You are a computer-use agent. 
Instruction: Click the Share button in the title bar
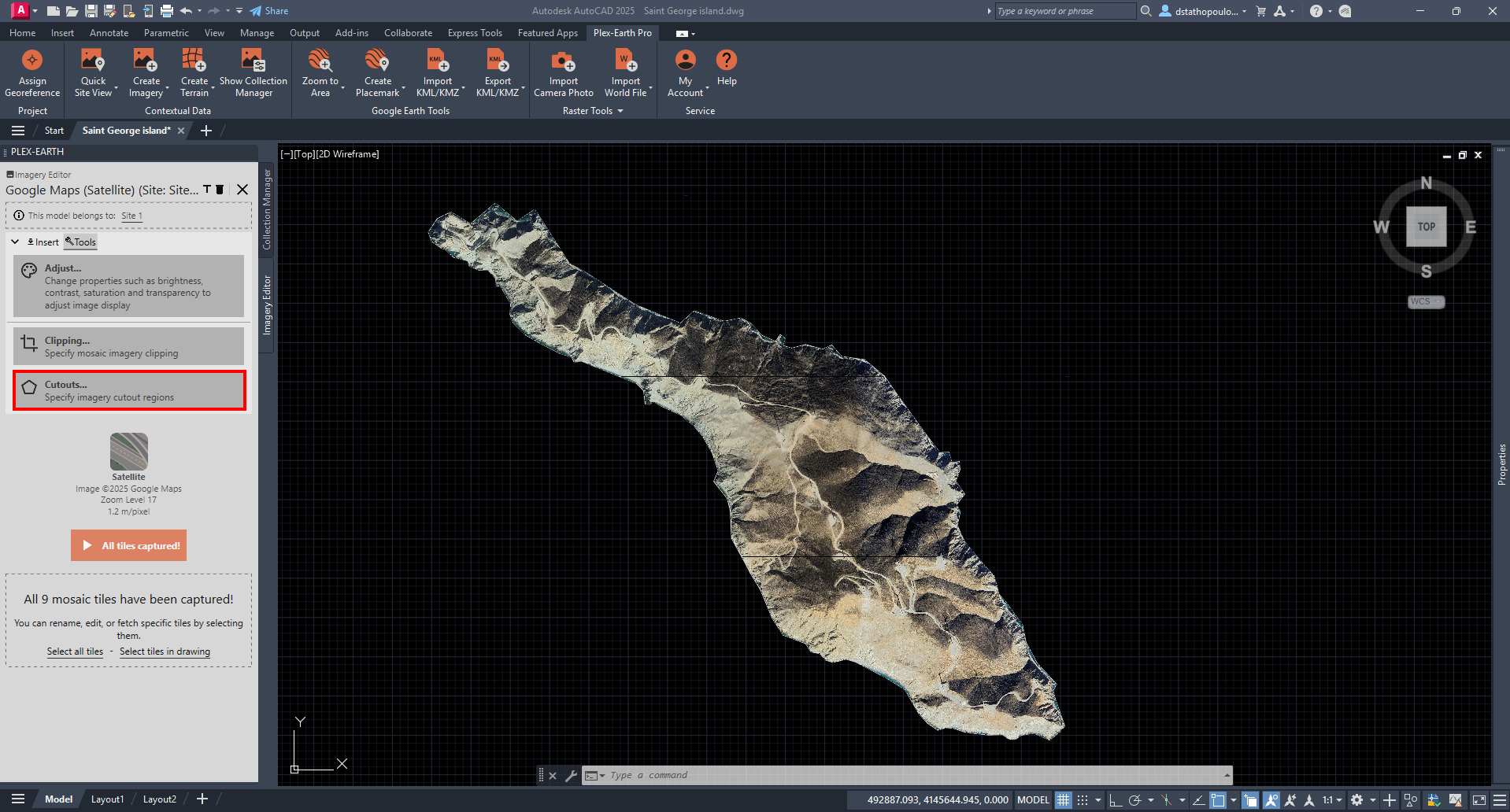(269, 11)
